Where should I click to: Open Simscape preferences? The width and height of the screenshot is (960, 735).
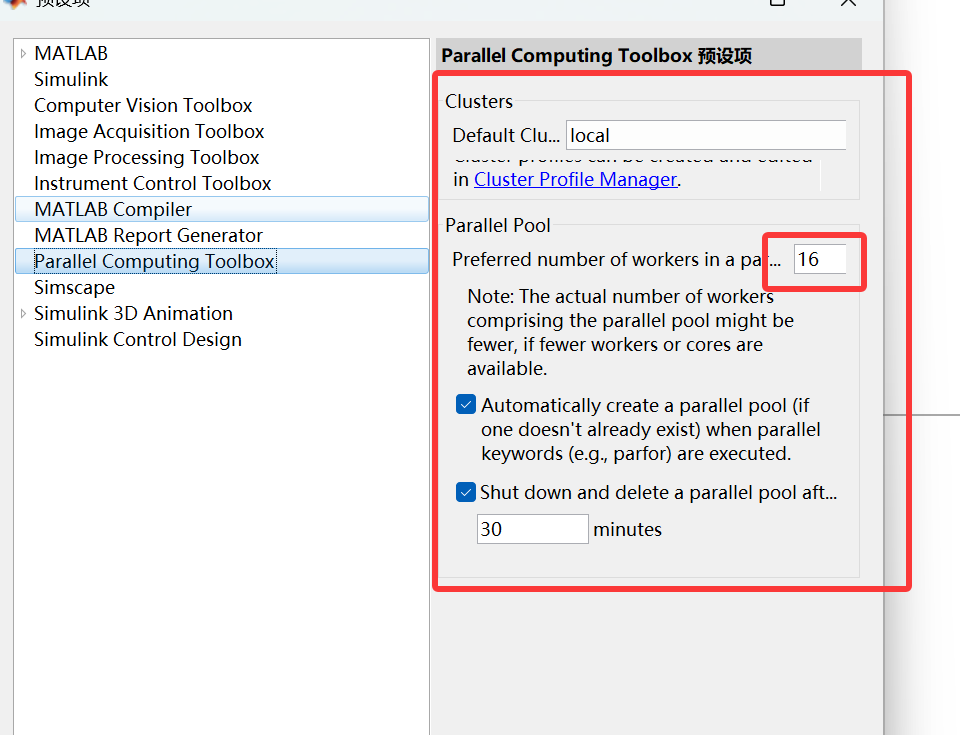click(75, 288)
